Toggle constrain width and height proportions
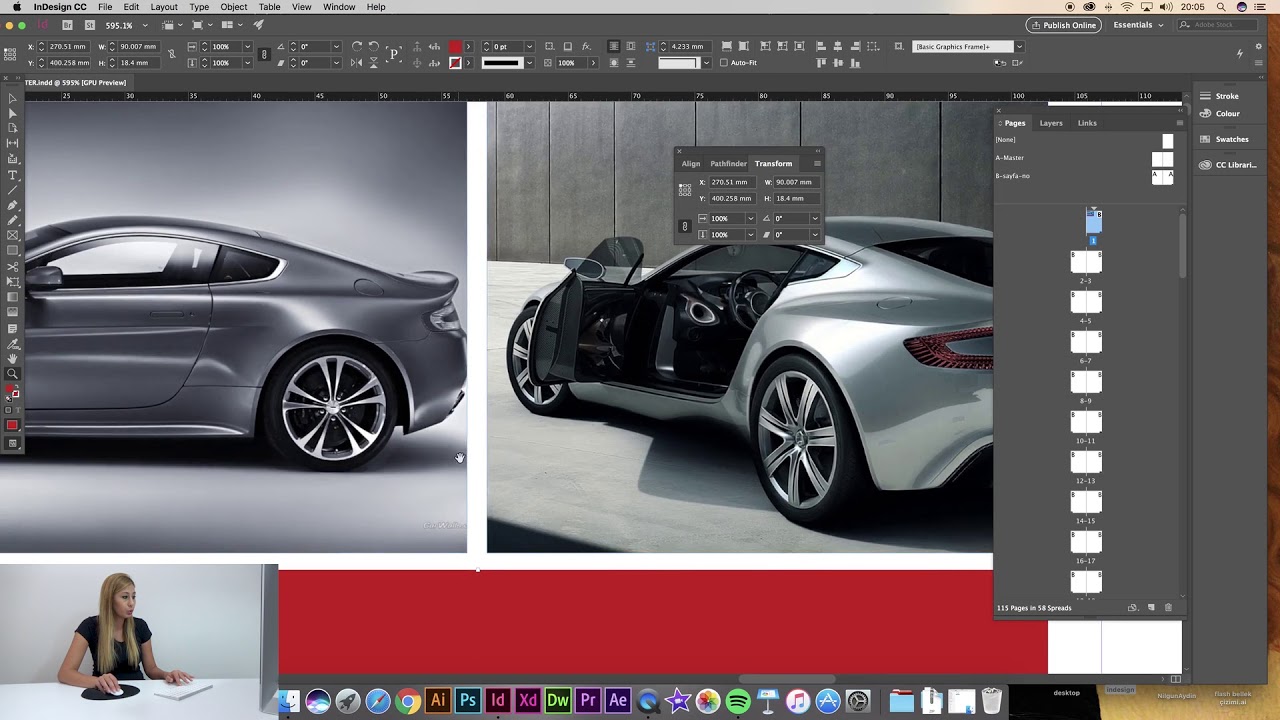This screenshot has width=1280, height=720. (172, 54)
